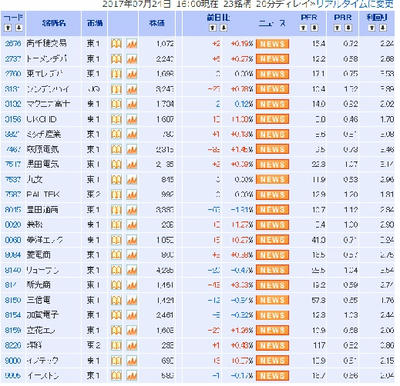Viewport: 400px width, 386px height.
Task: Click the リアルタイムに変更 link
Action: point(354,4)
